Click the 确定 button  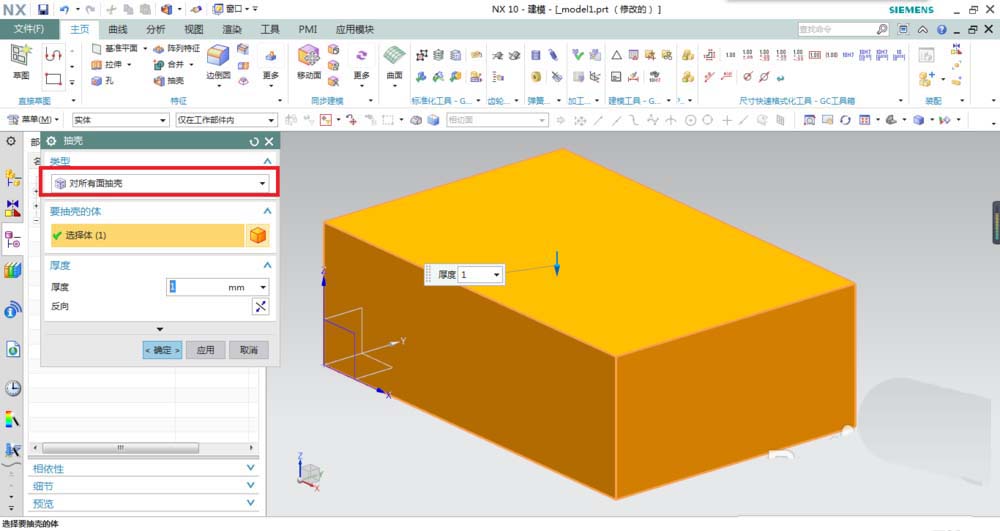(x=162, y=350)
